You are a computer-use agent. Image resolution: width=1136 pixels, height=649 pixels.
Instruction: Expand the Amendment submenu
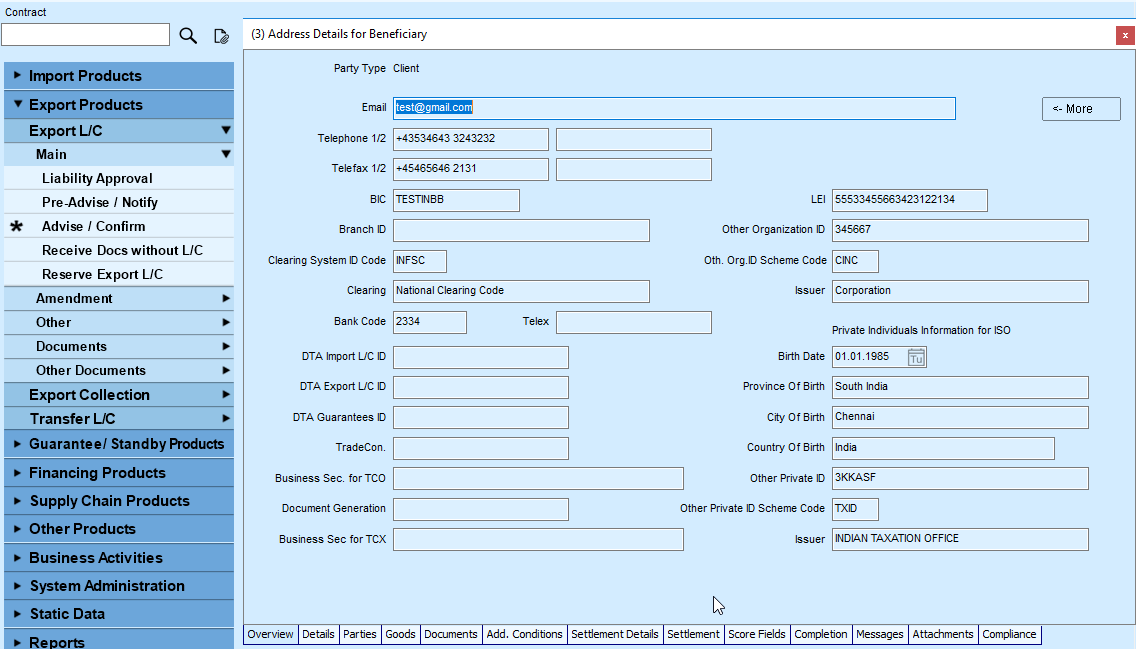(x=226, y=298)
